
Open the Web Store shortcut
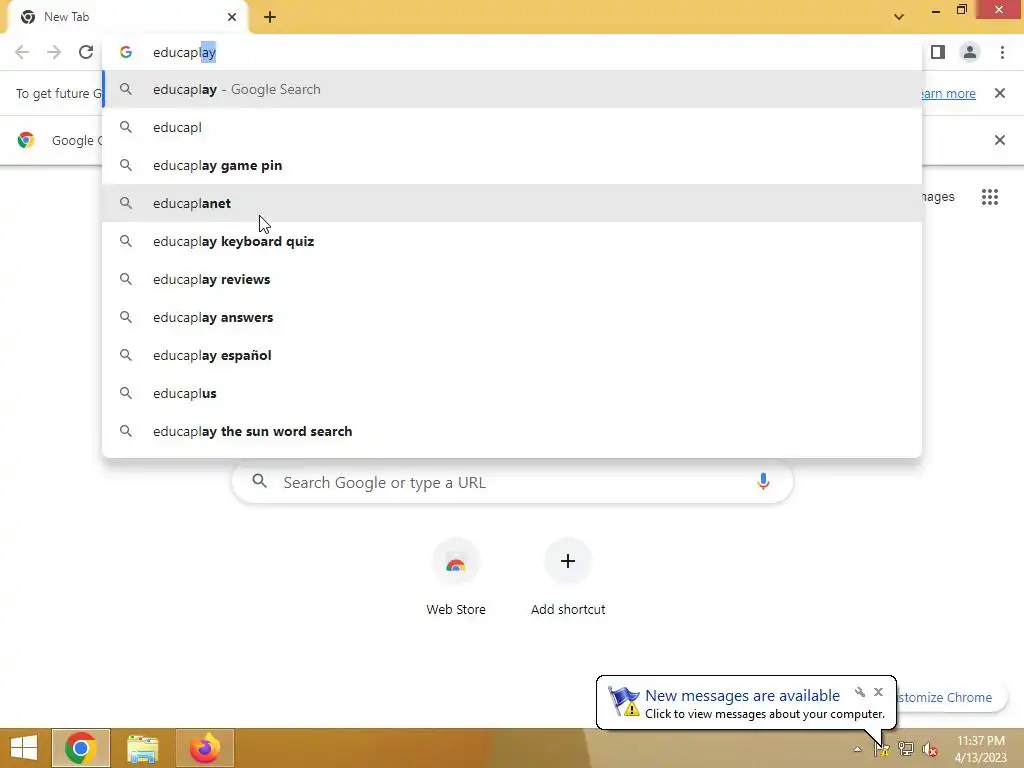click(456, 577)
